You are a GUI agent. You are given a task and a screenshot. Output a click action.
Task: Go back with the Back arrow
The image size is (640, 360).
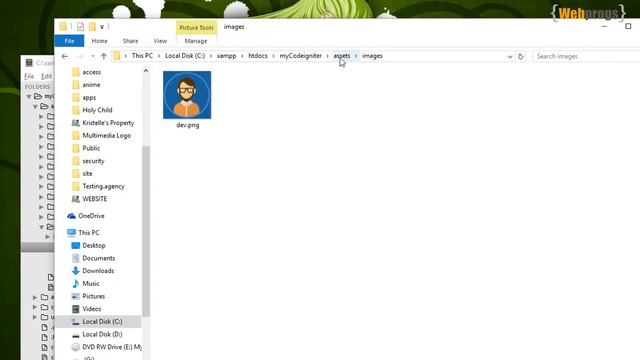click(65, 56)
